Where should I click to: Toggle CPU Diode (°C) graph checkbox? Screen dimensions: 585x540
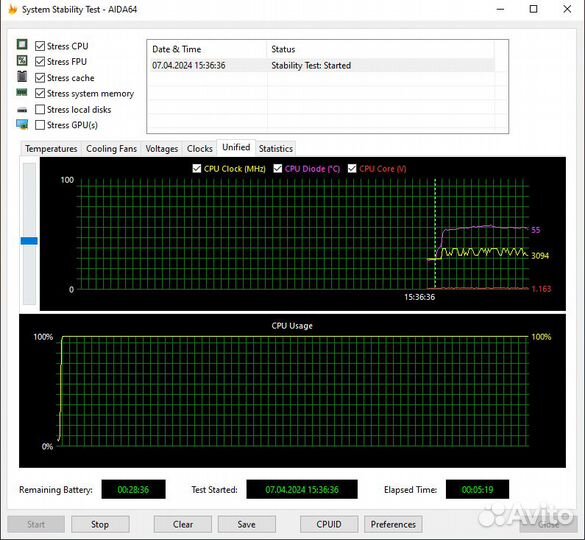point(278,168)
